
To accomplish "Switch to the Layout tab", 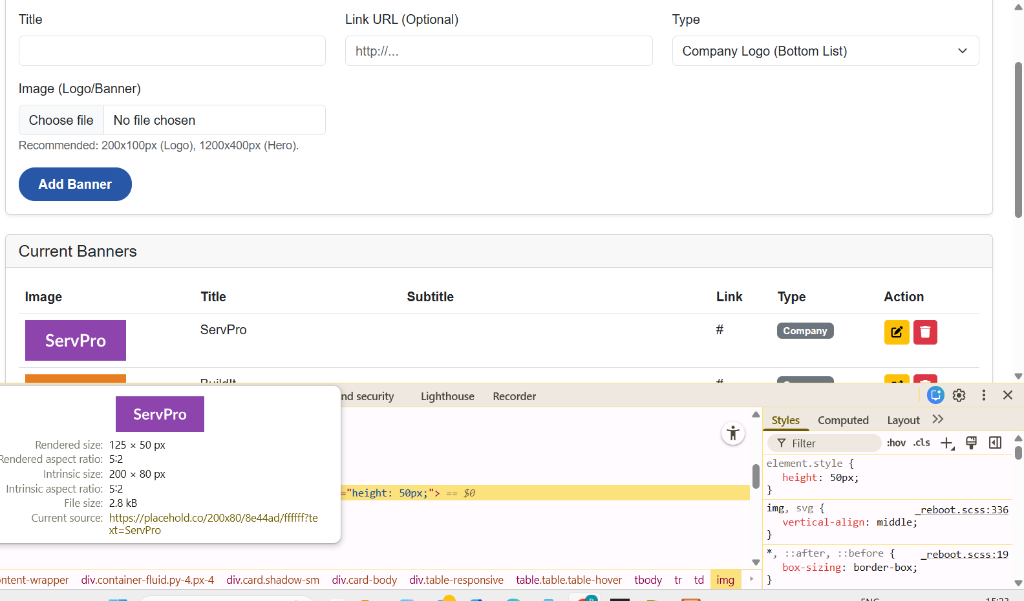I will point(903,420).
